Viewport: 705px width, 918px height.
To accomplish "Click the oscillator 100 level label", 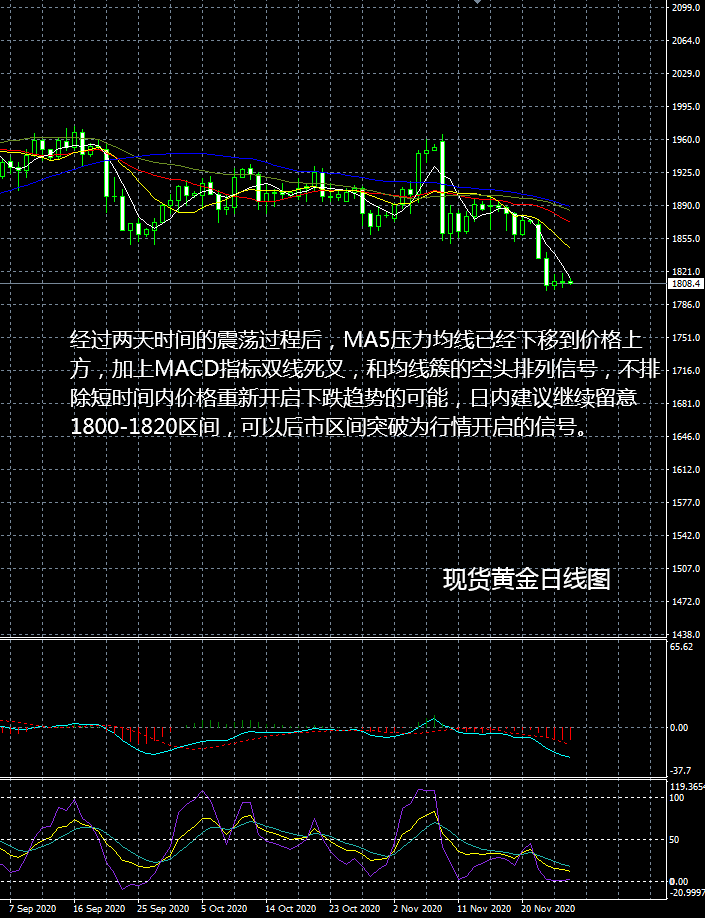I will [x=677, y=797].
